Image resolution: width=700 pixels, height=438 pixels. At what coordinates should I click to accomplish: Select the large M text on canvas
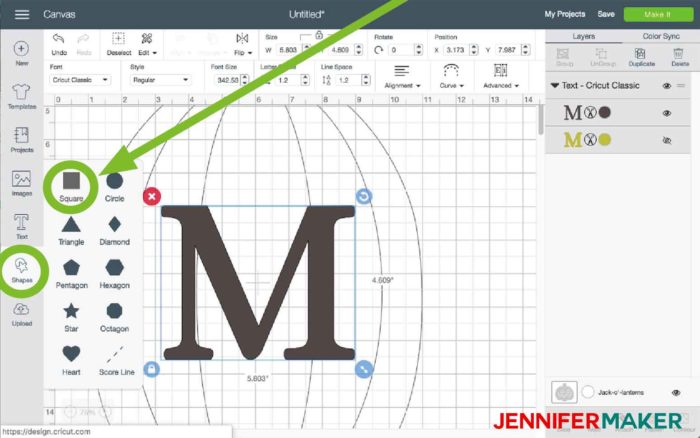point(258,283)
